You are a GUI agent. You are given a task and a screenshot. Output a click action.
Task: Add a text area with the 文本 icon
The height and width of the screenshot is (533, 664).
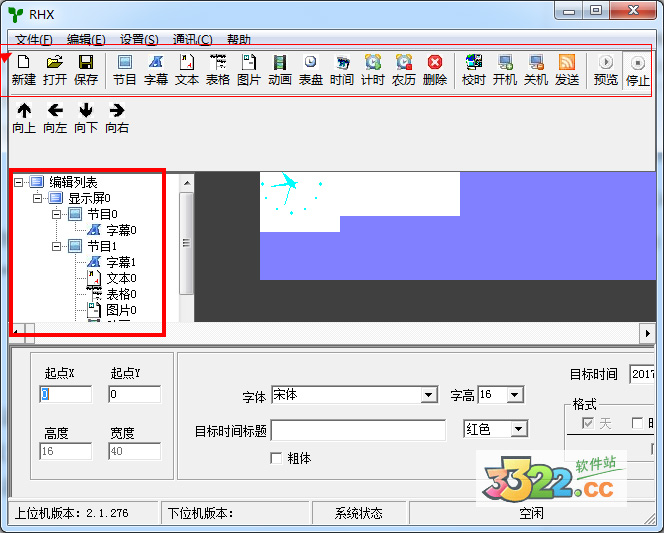(187, 70)
